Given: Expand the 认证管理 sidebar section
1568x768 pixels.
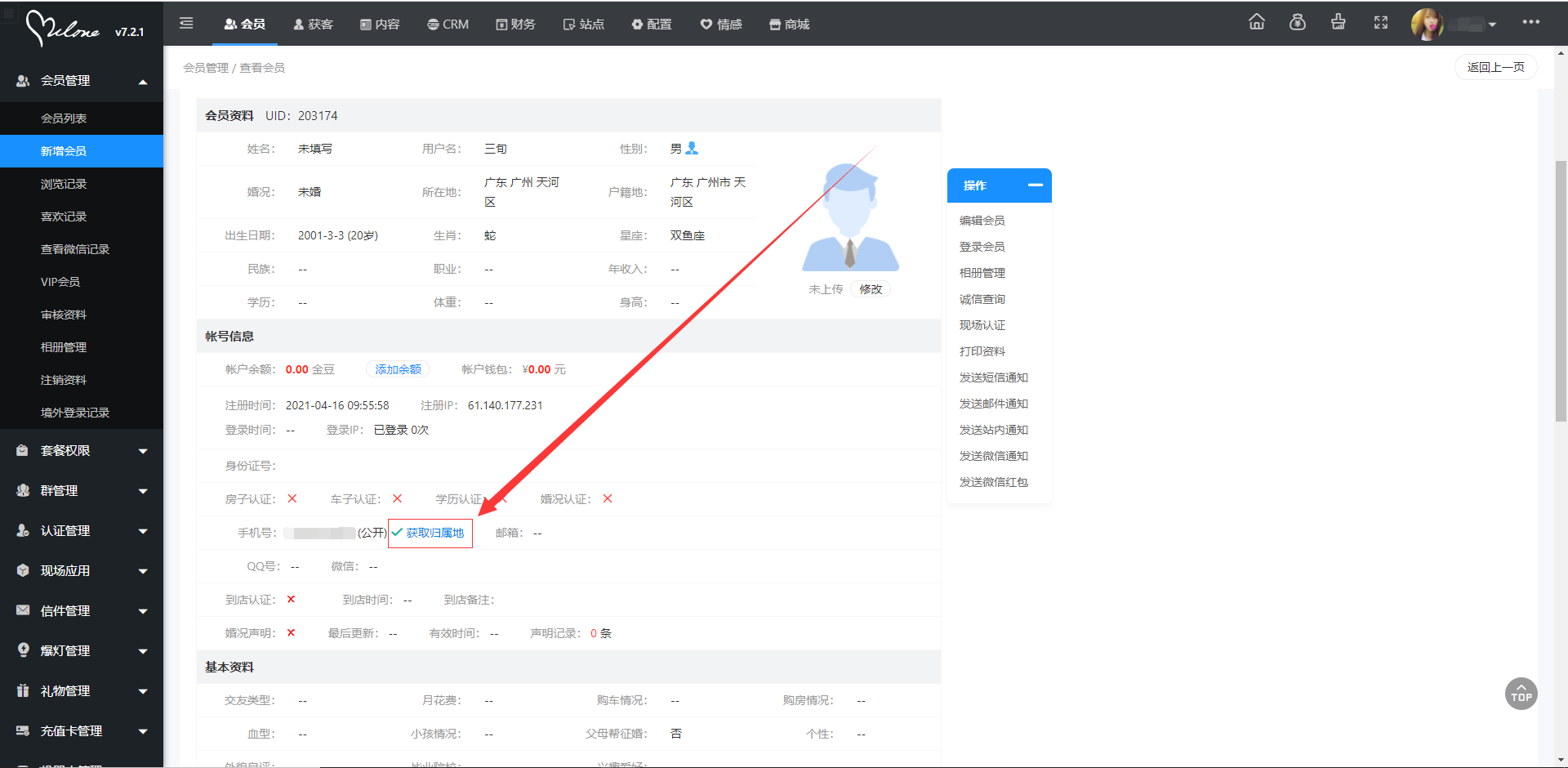Looking at the screenshot, I should 82,530.
